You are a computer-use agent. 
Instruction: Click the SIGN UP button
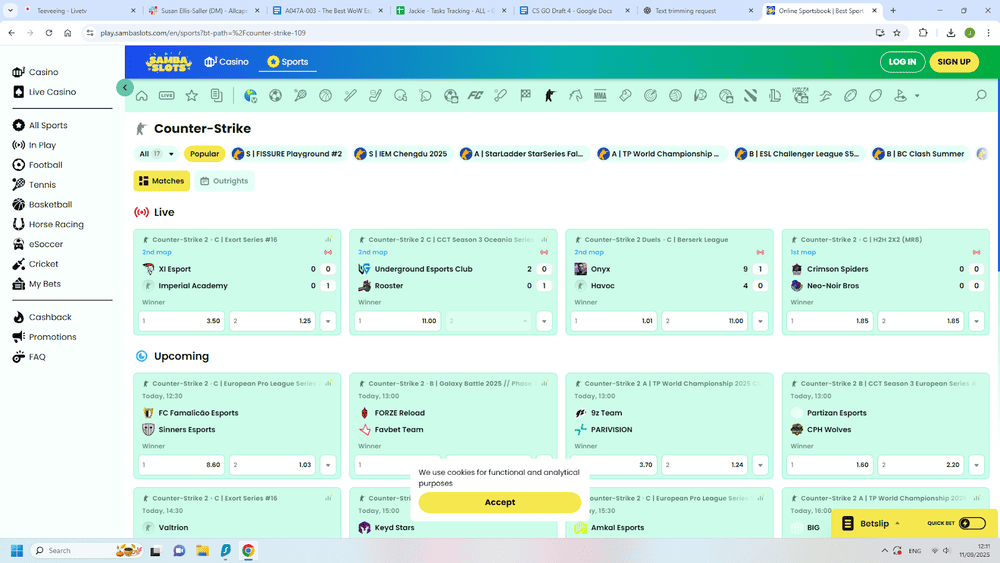pyautogui.click(x=953, y=62)
